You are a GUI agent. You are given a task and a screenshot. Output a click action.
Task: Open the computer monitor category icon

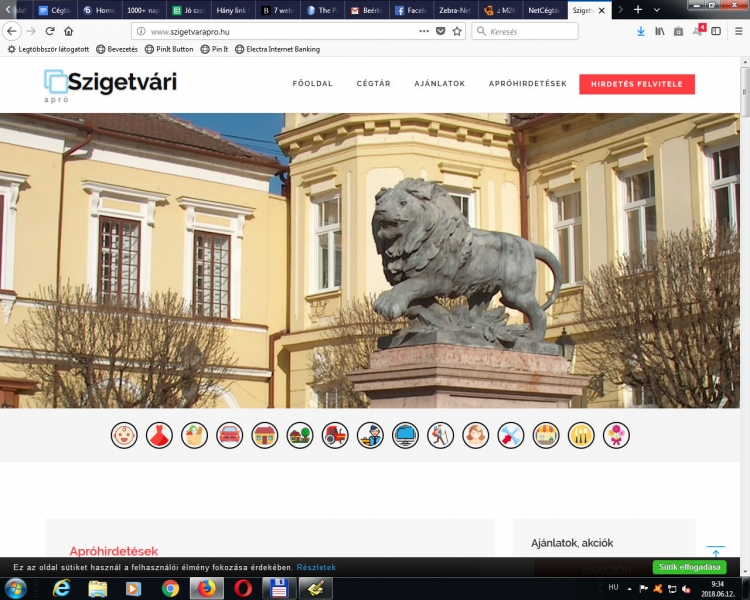[405, 435]
